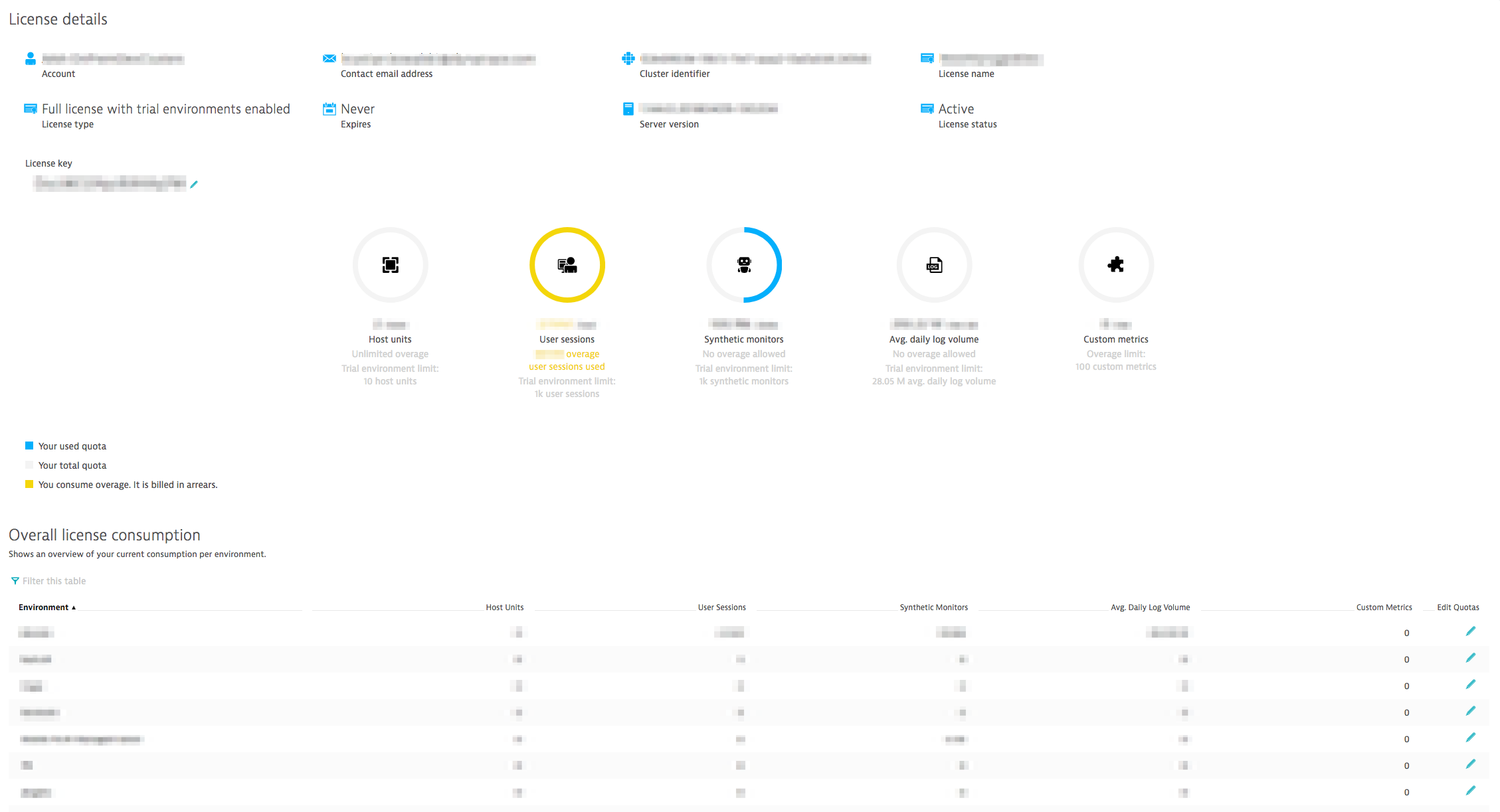The height and width of the screenshot is (812, 1500).
Task: Click the User sessions circular icon
Action: click(x=567, y=265)
